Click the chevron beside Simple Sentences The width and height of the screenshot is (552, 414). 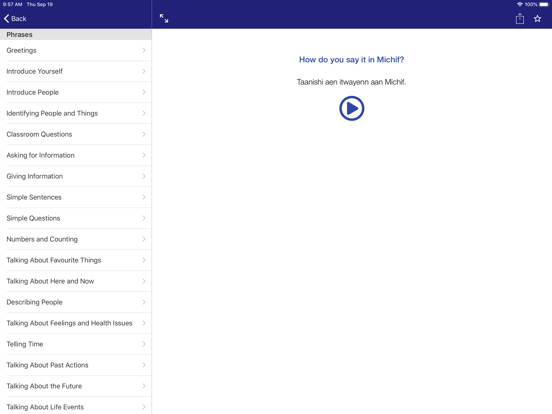[x=144, y=197]
